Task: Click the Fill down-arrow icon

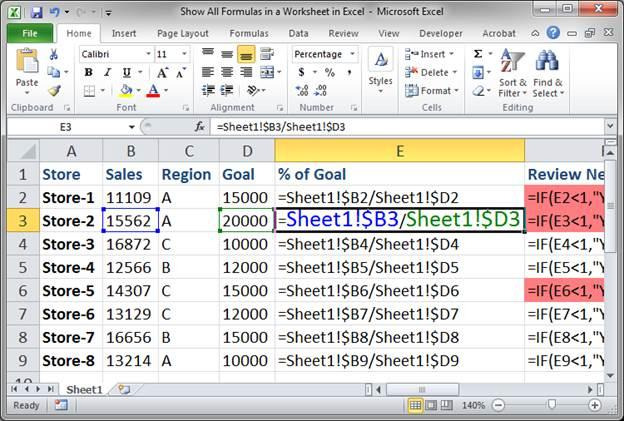Action: pos(478,72)
